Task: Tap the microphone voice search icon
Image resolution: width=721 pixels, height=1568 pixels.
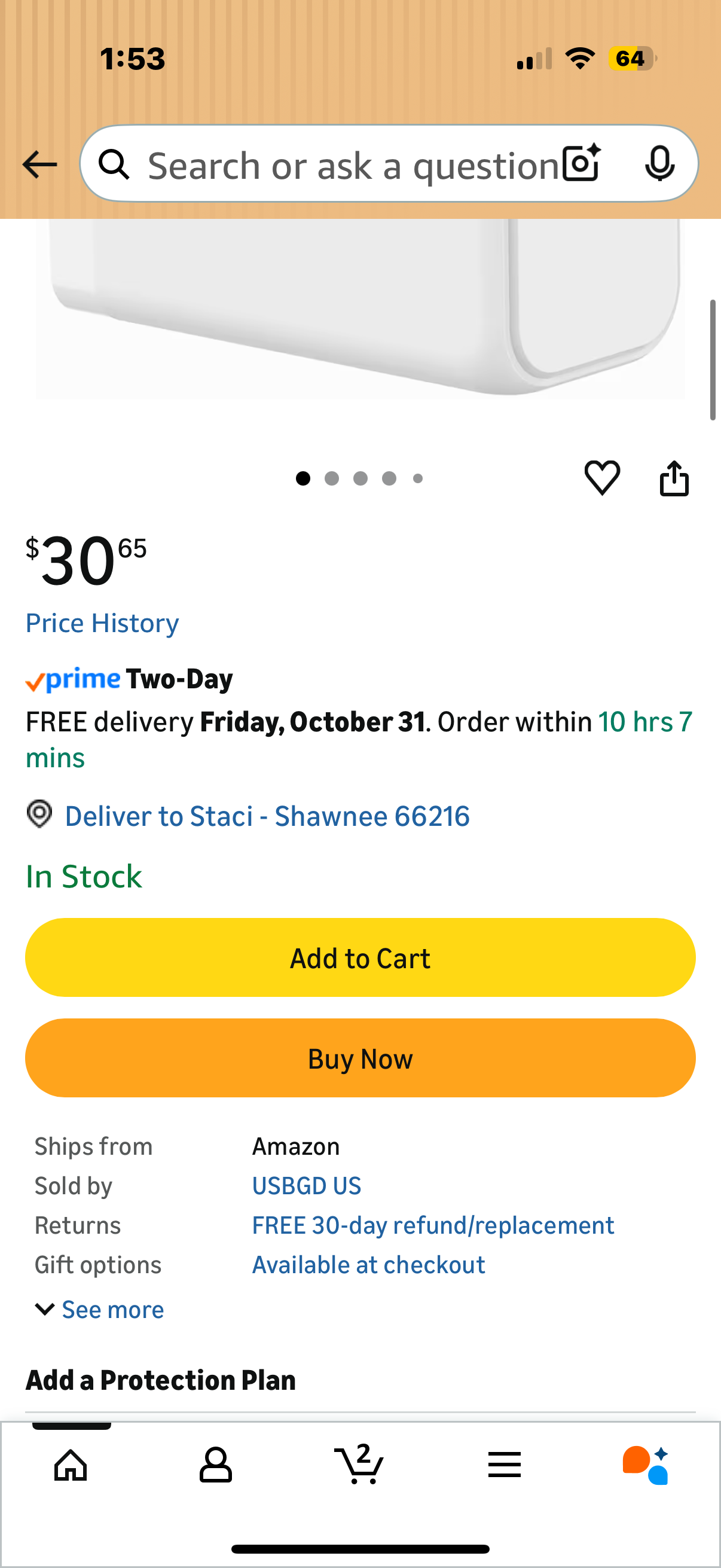Action: coord(659,164)
